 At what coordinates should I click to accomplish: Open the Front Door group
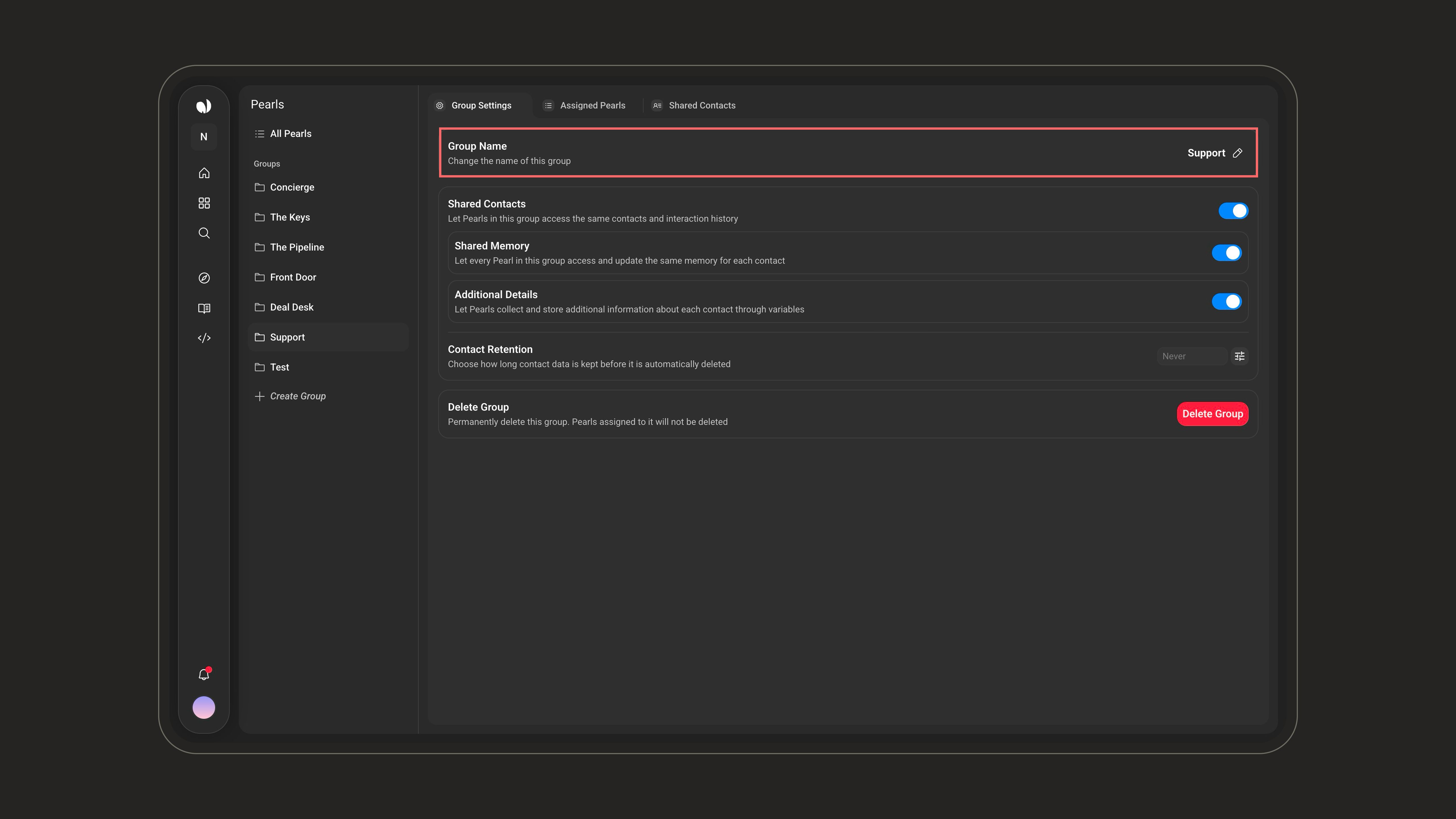(328, 277)
